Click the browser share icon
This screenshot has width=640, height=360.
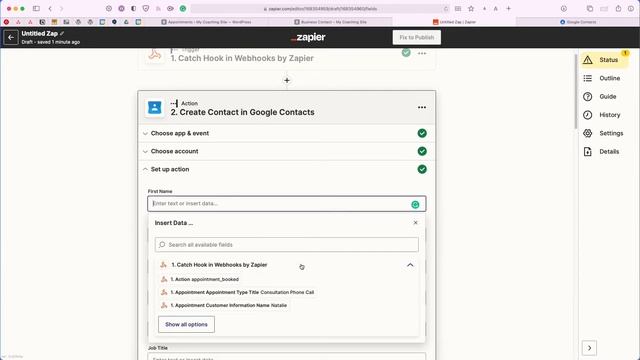(x=618, y=9)
